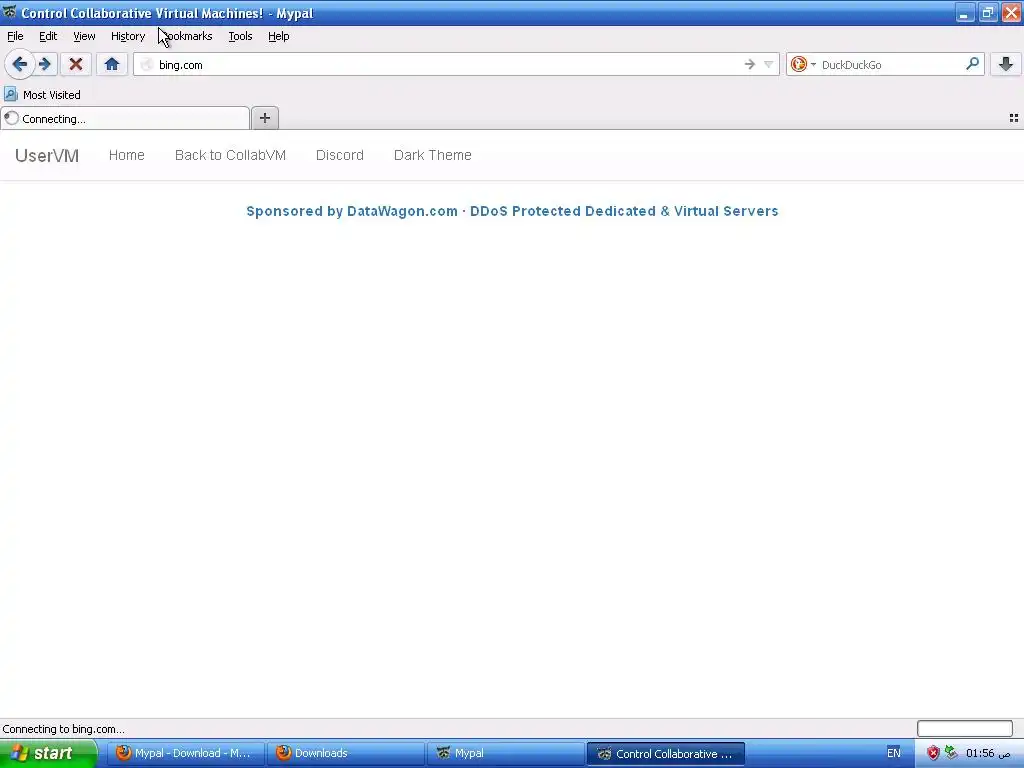Go back using the back arrow button
Screen dimensions: 1024x768
(20, 64)
